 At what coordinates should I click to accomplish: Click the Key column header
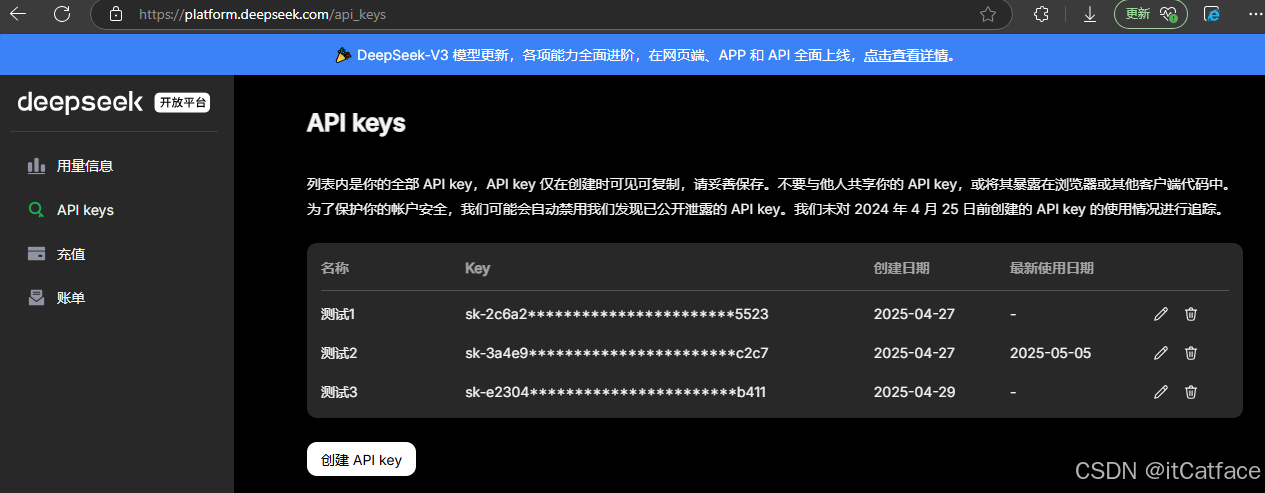478,268
